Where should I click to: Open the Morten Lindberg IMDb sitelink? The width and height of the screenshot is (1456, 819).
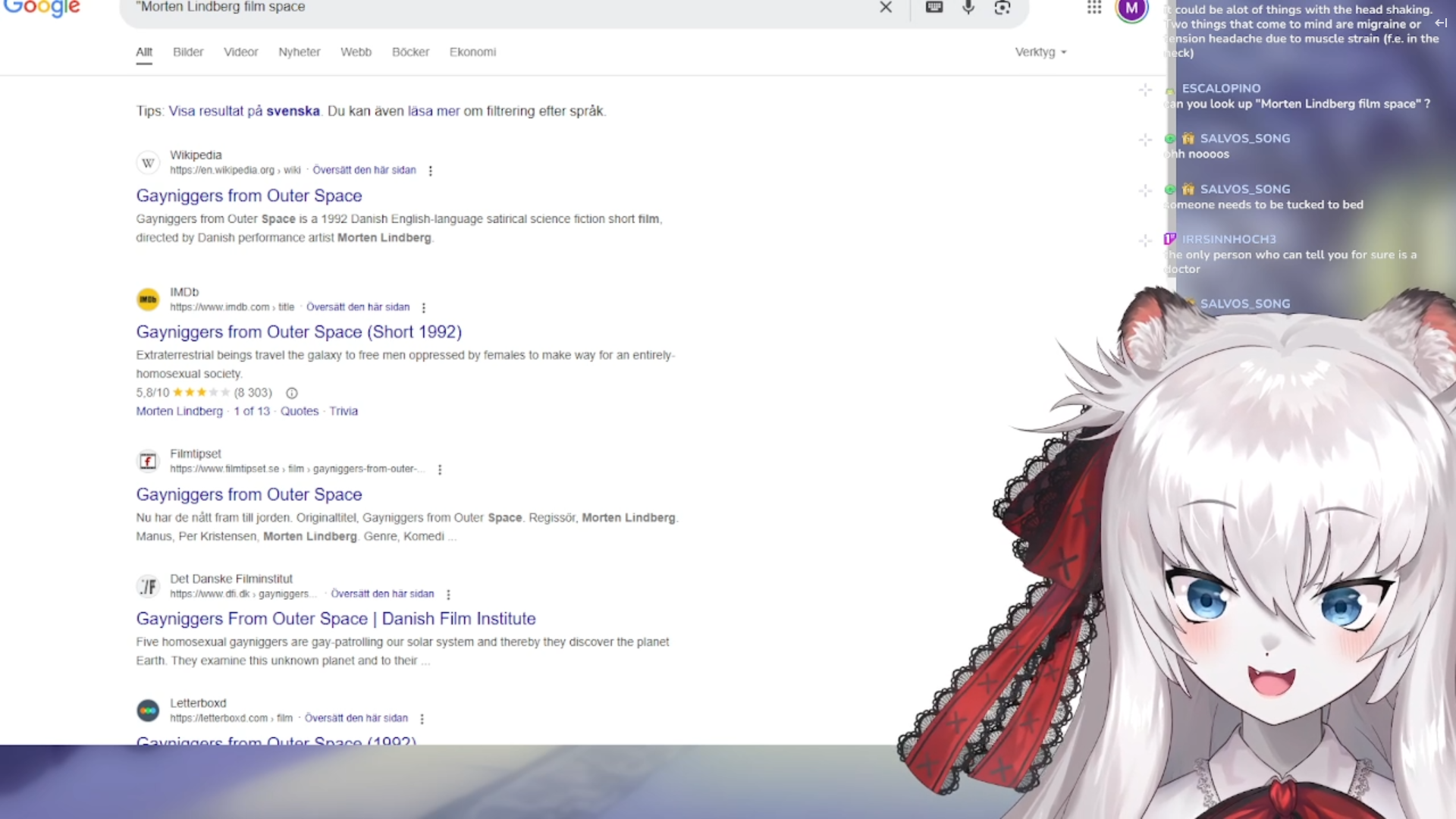tap(180, 411)
